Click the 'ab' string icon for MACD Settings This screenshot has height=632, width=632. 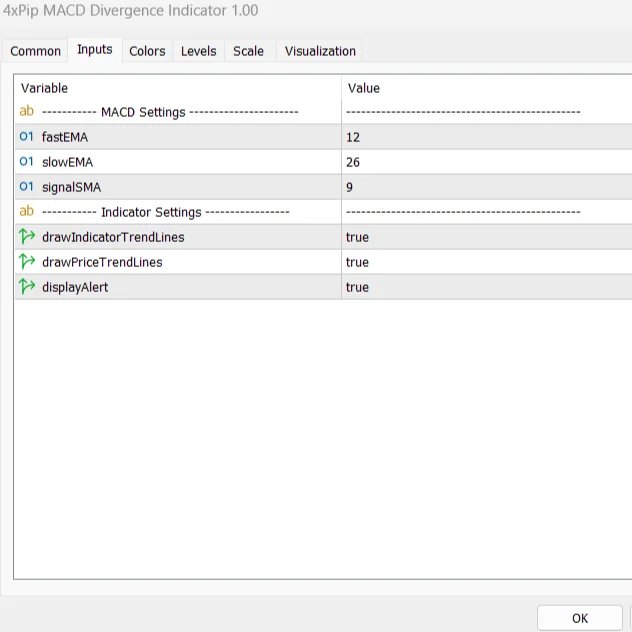pyautogui.click(x=27, y=112)
